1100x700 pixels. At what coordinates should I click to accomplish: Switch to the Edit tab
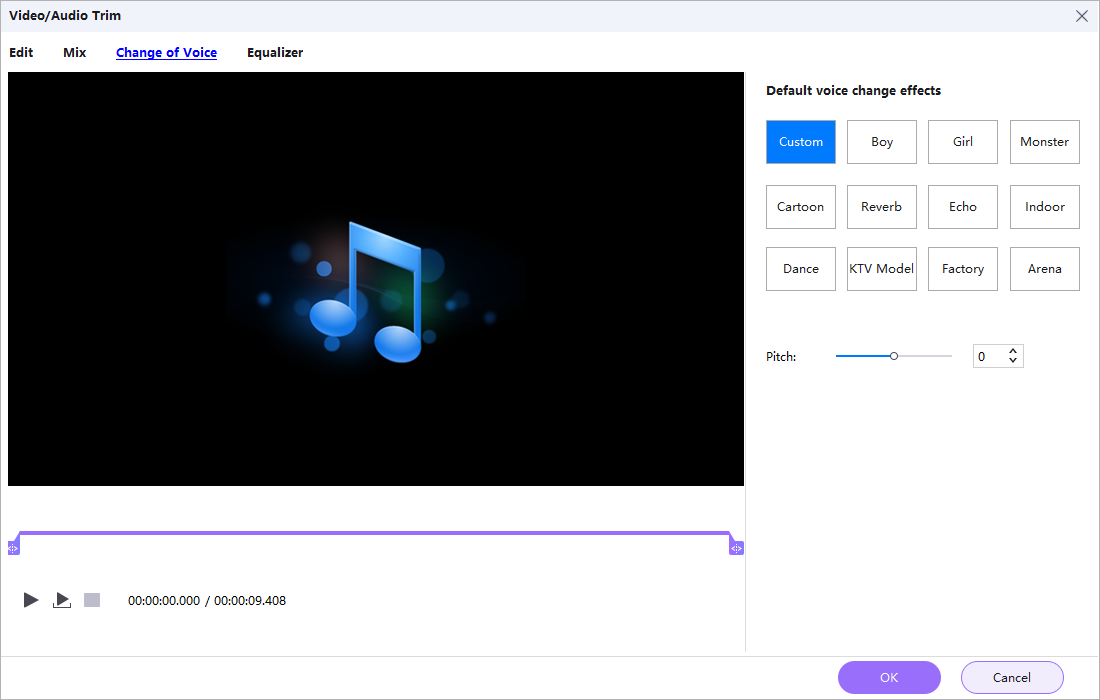tap(21, 53)
